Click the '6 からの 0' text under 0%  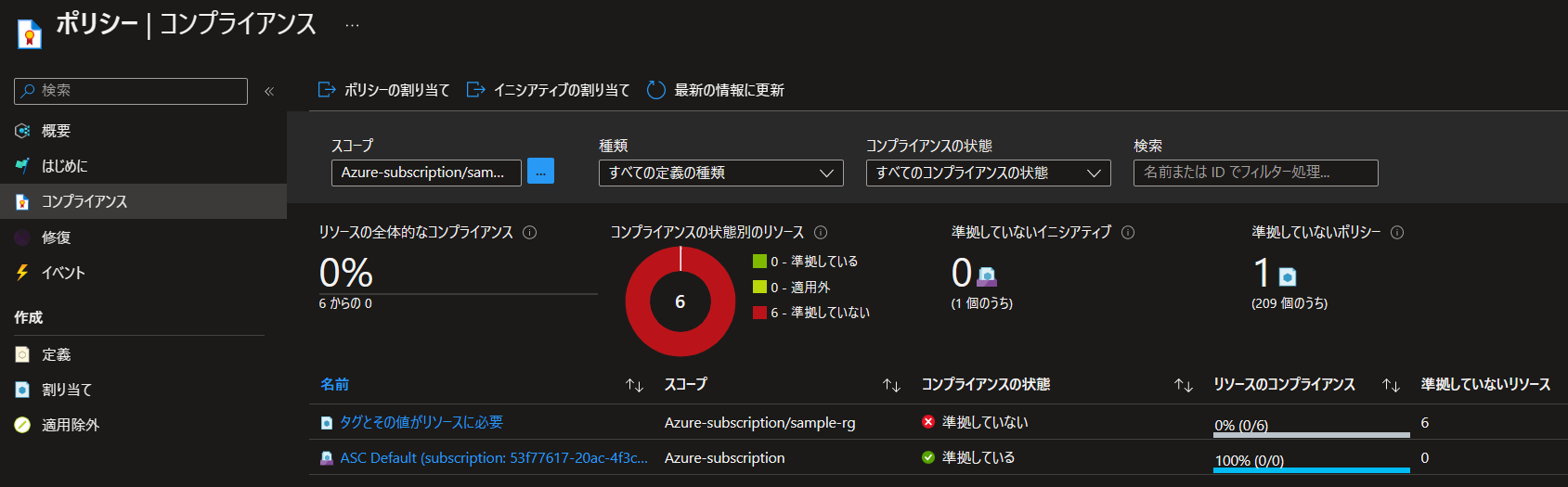pos(345,303)
